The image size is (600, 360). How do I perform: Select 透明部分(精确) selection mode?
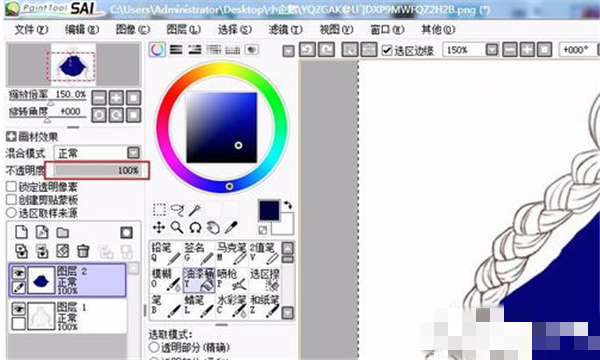154,347
